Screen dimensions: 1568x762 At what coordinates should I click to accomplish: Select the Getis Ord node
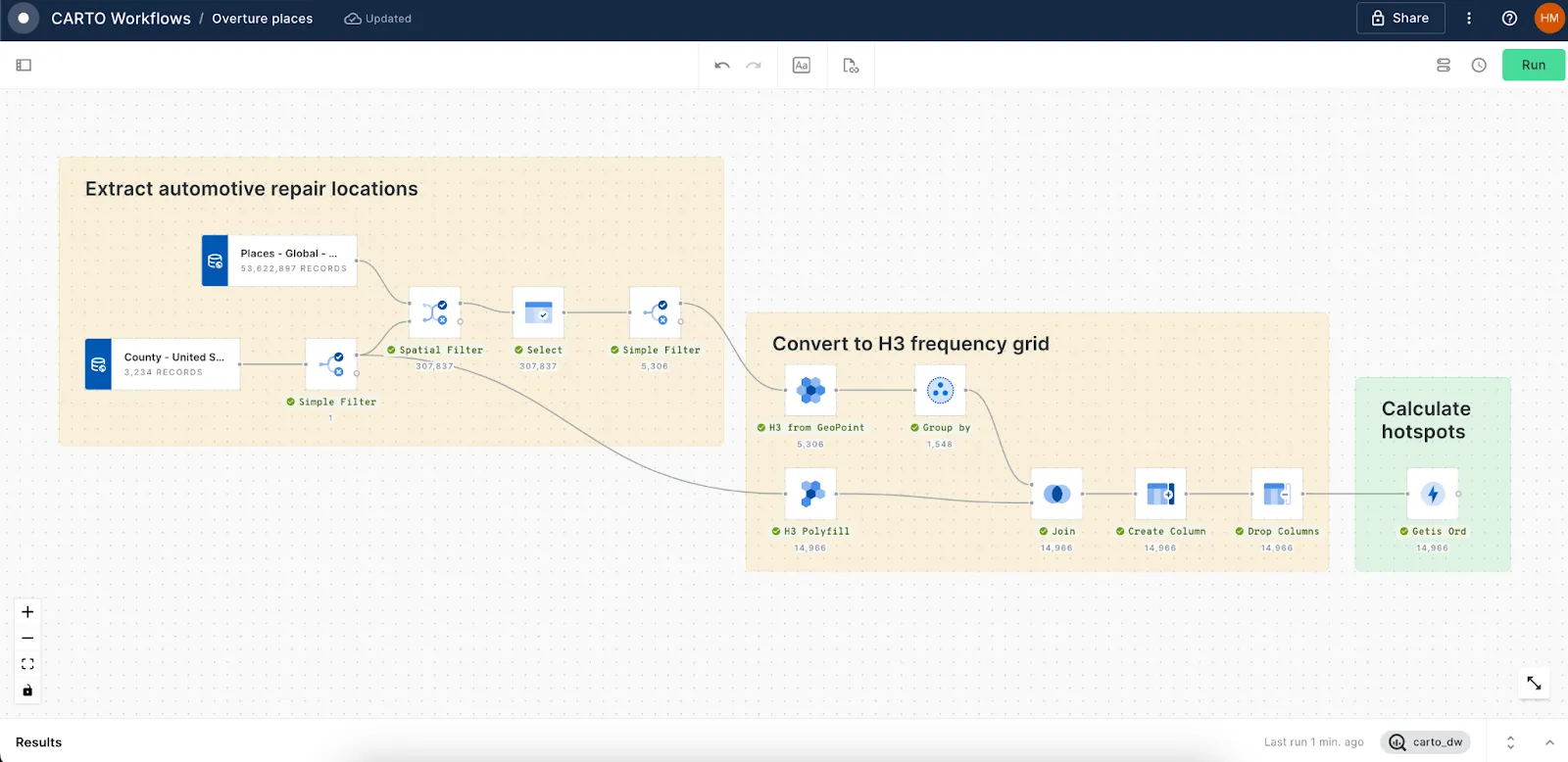tap(1432, 494)
